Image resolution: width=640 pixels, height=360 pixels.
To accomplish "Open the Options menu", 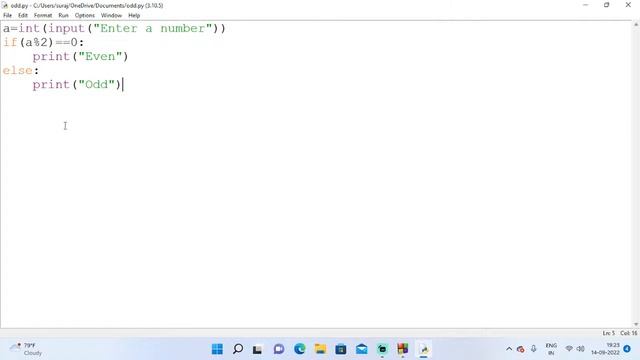I will pyautogui.click(x=84, y=16).
